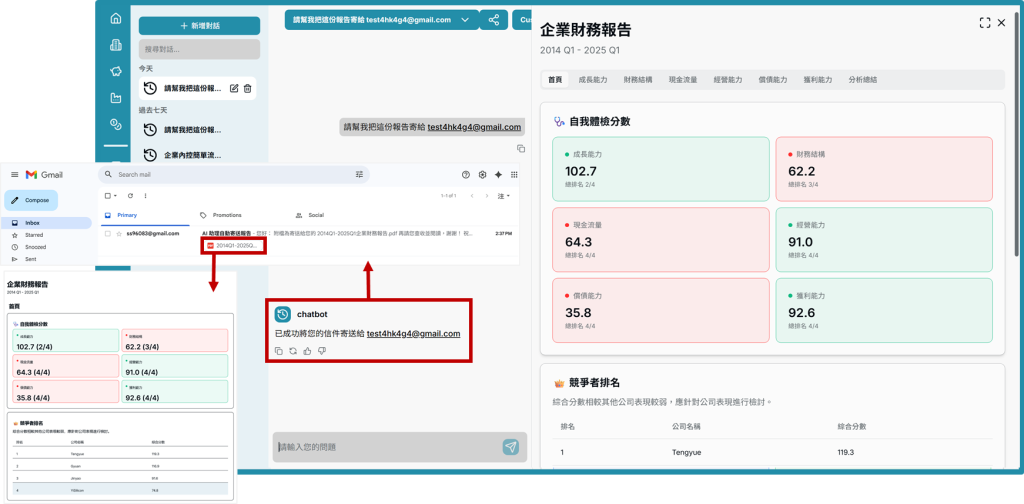Screen dimensions: 1024x504
Task: Open the piggy bank sidebar icon
Action: (x=116, y=71)
